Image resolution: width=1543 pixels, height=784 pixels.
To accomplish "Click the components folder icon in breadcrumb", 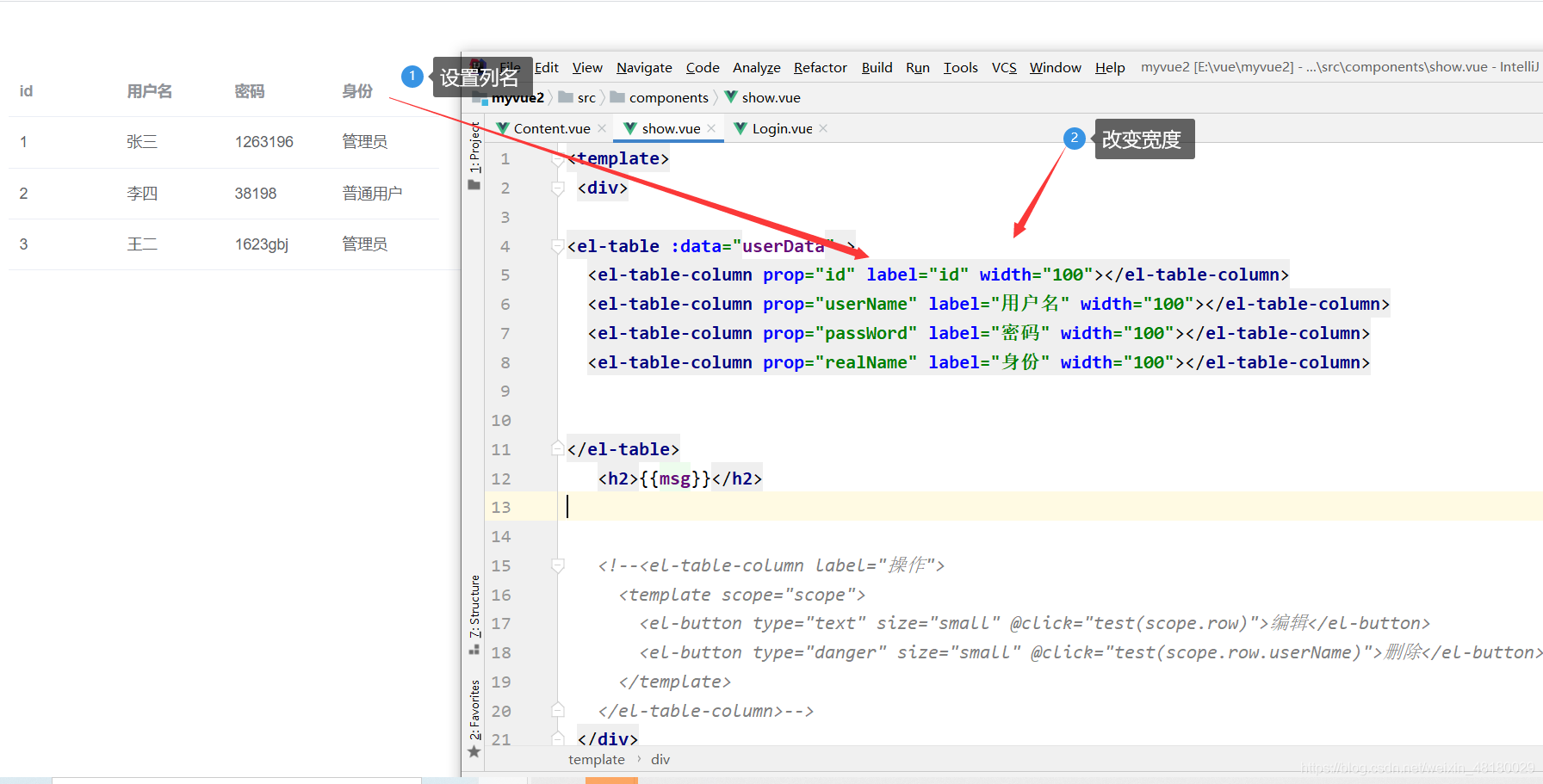I will point(617,97).
